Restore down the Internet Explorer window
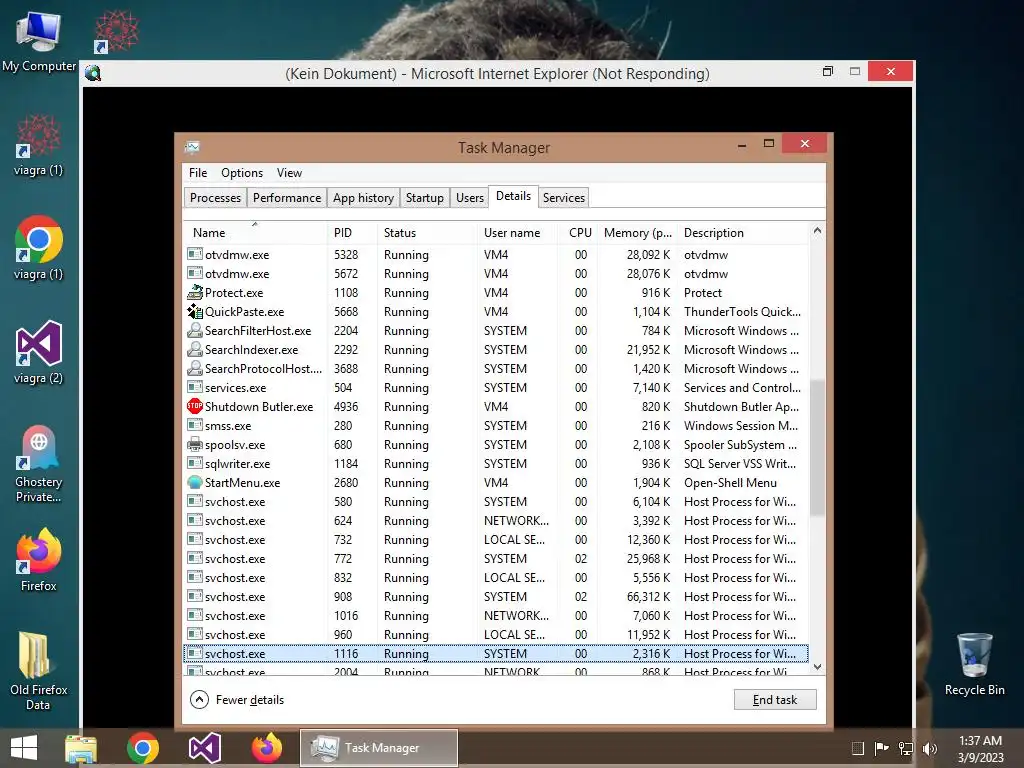The height and width of the screenshot is (768, 1024). 827,71
